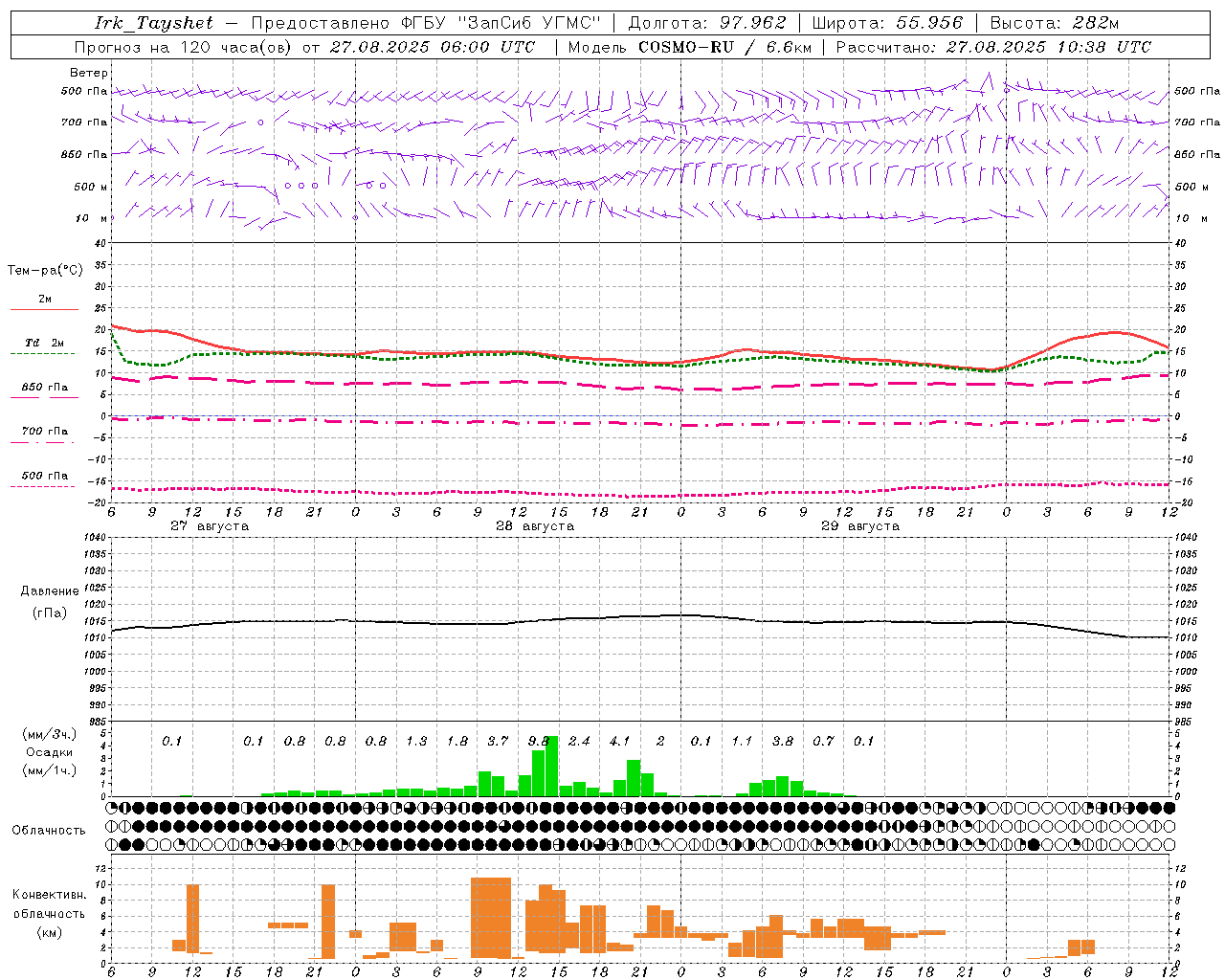Click the Рассчитано: 27.08.2025 10:38 UTC timestamp

(x=993, y=47)
